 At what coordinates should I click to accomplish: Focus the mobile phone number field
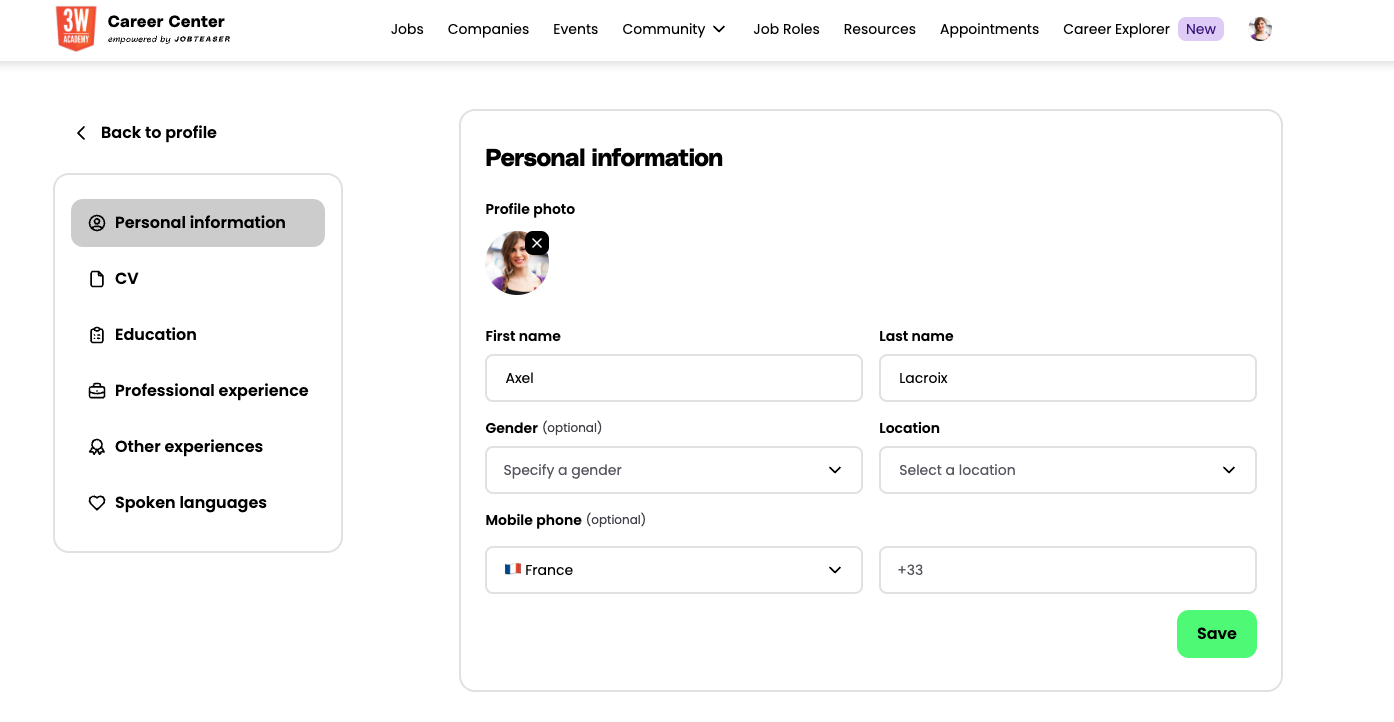(x=1067, y=570)
